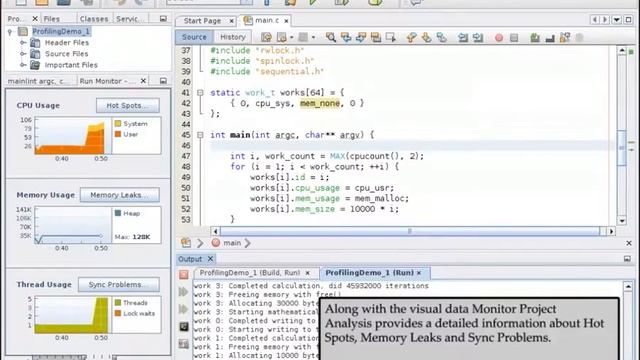Click the terminal icon in Output sidebar
The width and height of the screenshot is (640, 360).
click(184, 327)
